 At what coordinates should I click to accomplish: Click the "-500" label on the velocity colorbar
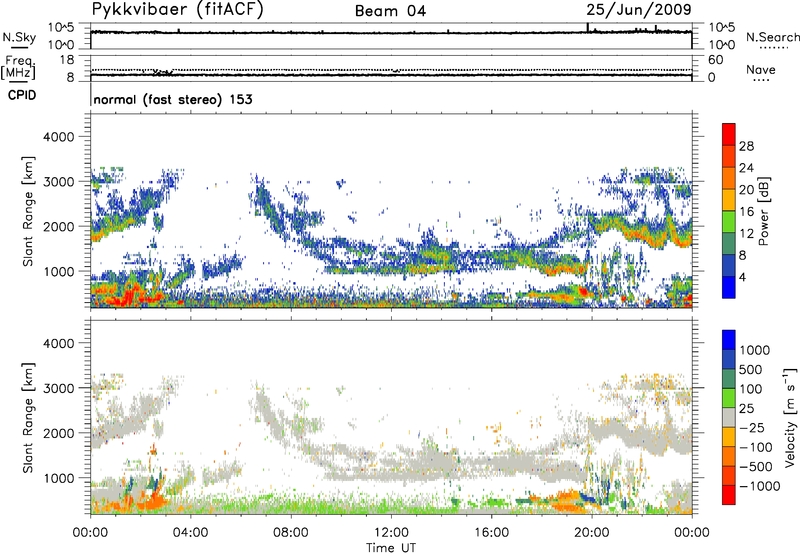point(754,467)
